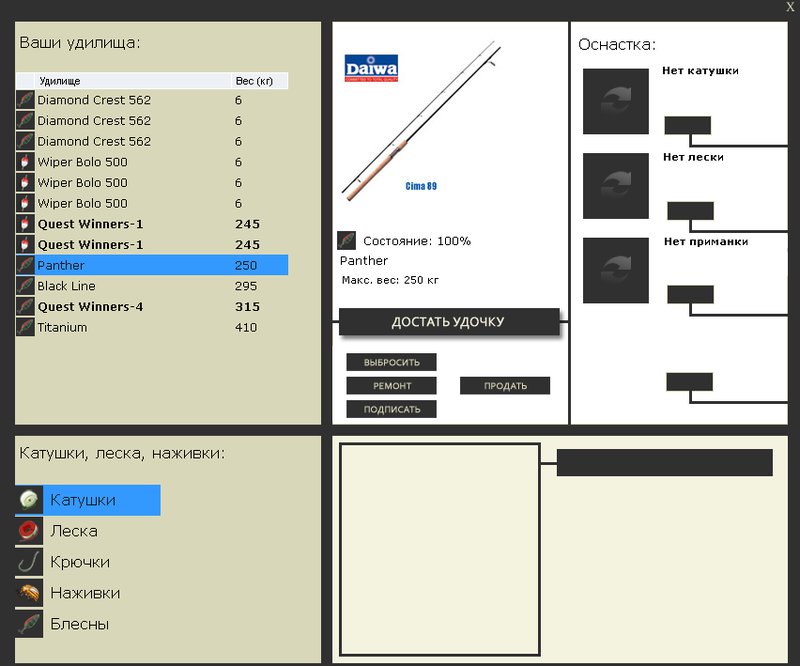Click the Состояние: 100% text

(x=417, y=241)
